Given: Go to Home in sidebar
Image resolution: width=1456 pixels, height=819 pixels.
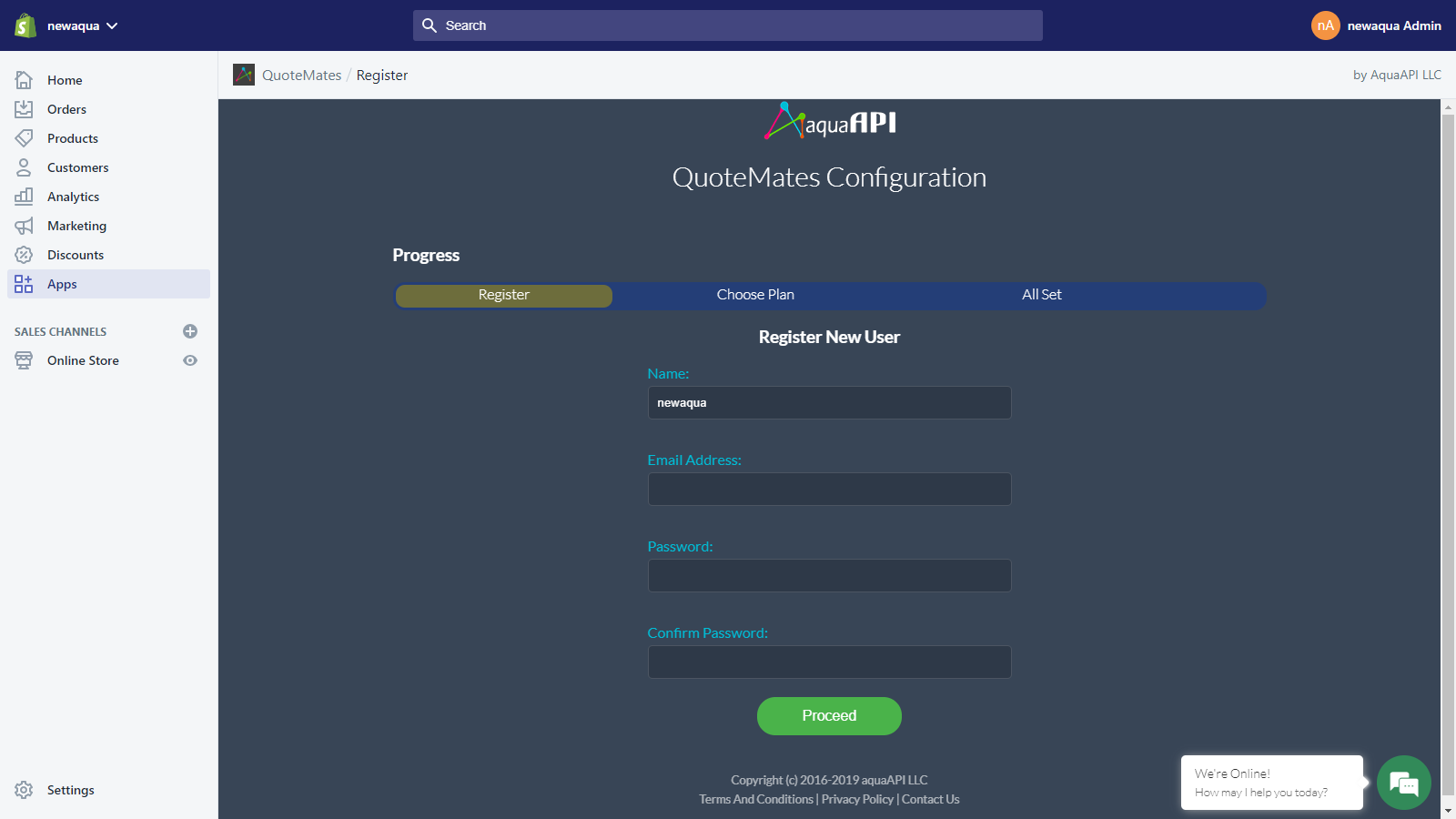Looking at the screenshot, I should (65, 80).
